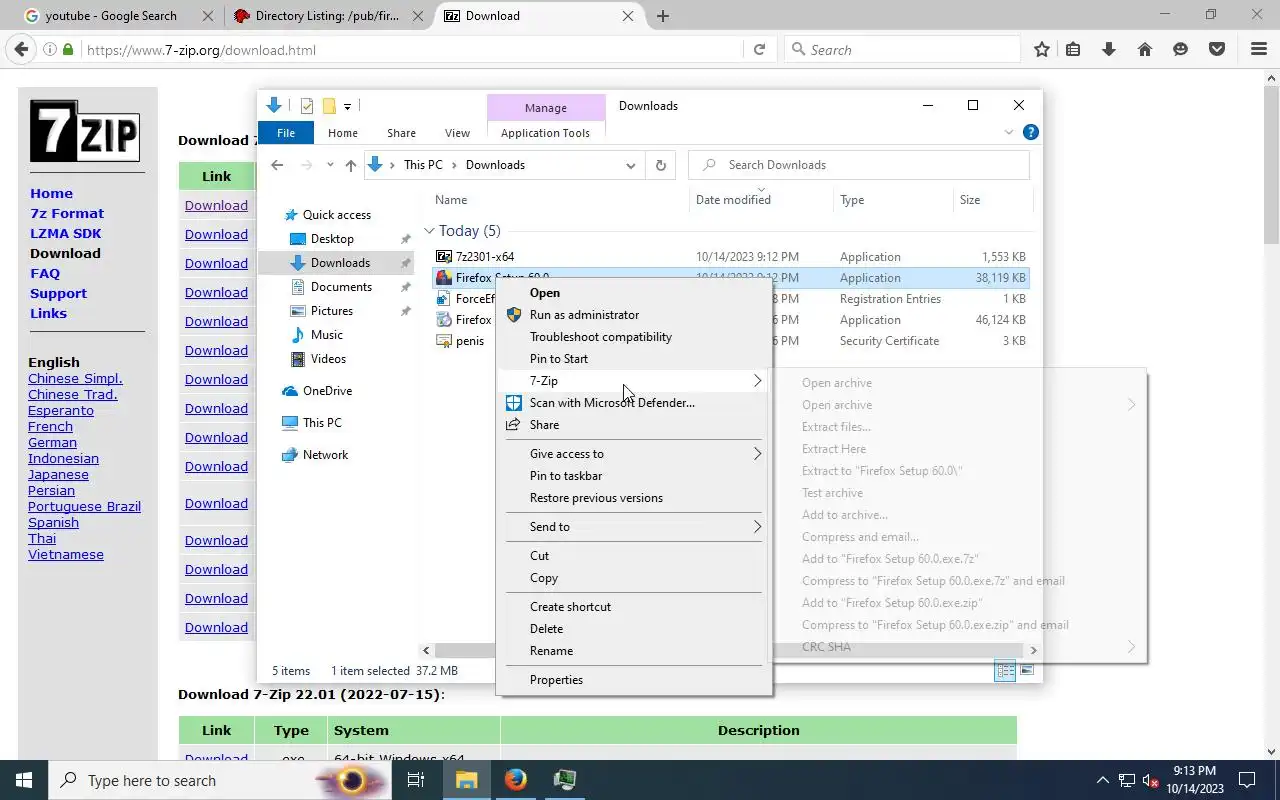The width and height of the screenshot is (1280, 800).
Task: Click the smiley face toolbar icon
Action: (1181, 49)
